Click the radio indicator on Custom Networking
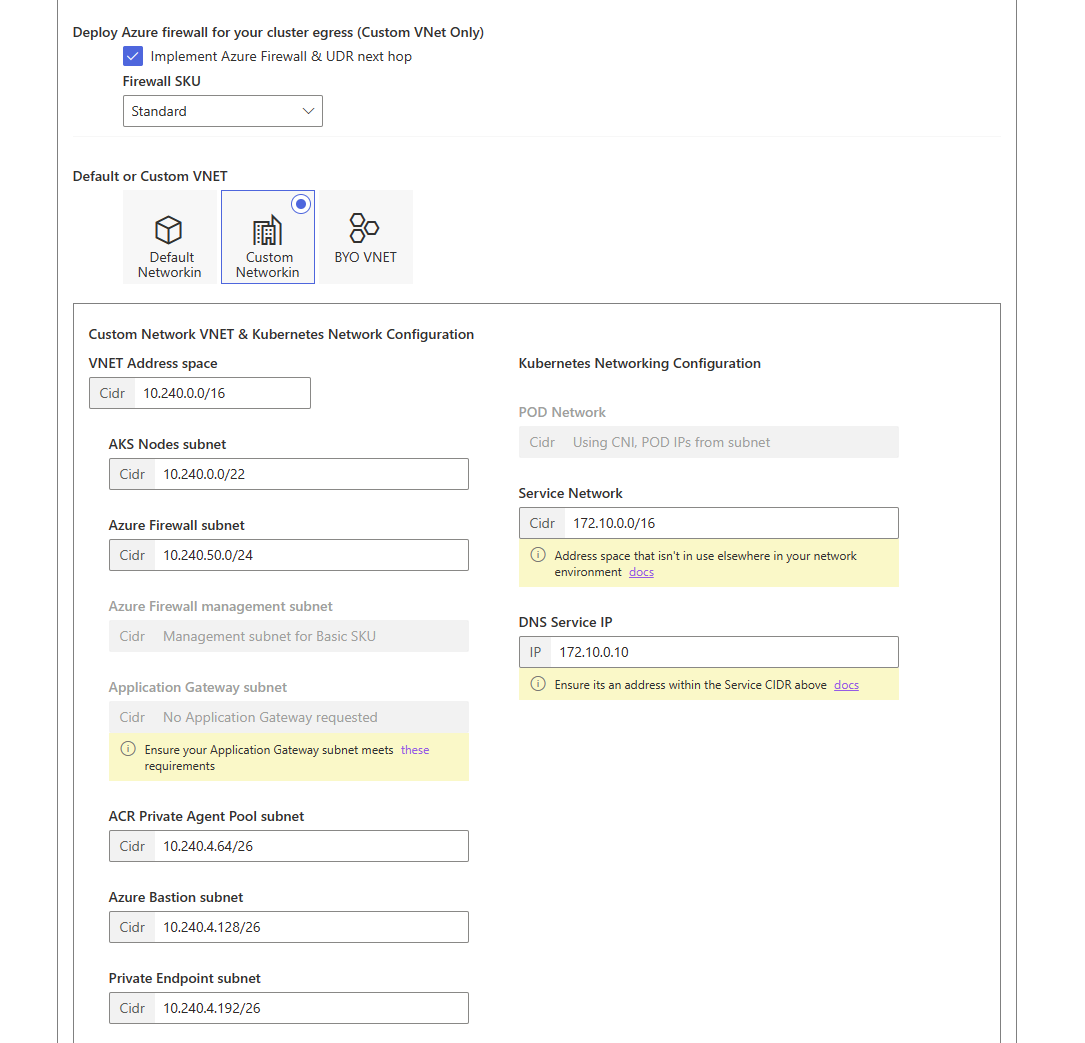This screenshot has width=1085, height=1043. [x=301, y=203]
